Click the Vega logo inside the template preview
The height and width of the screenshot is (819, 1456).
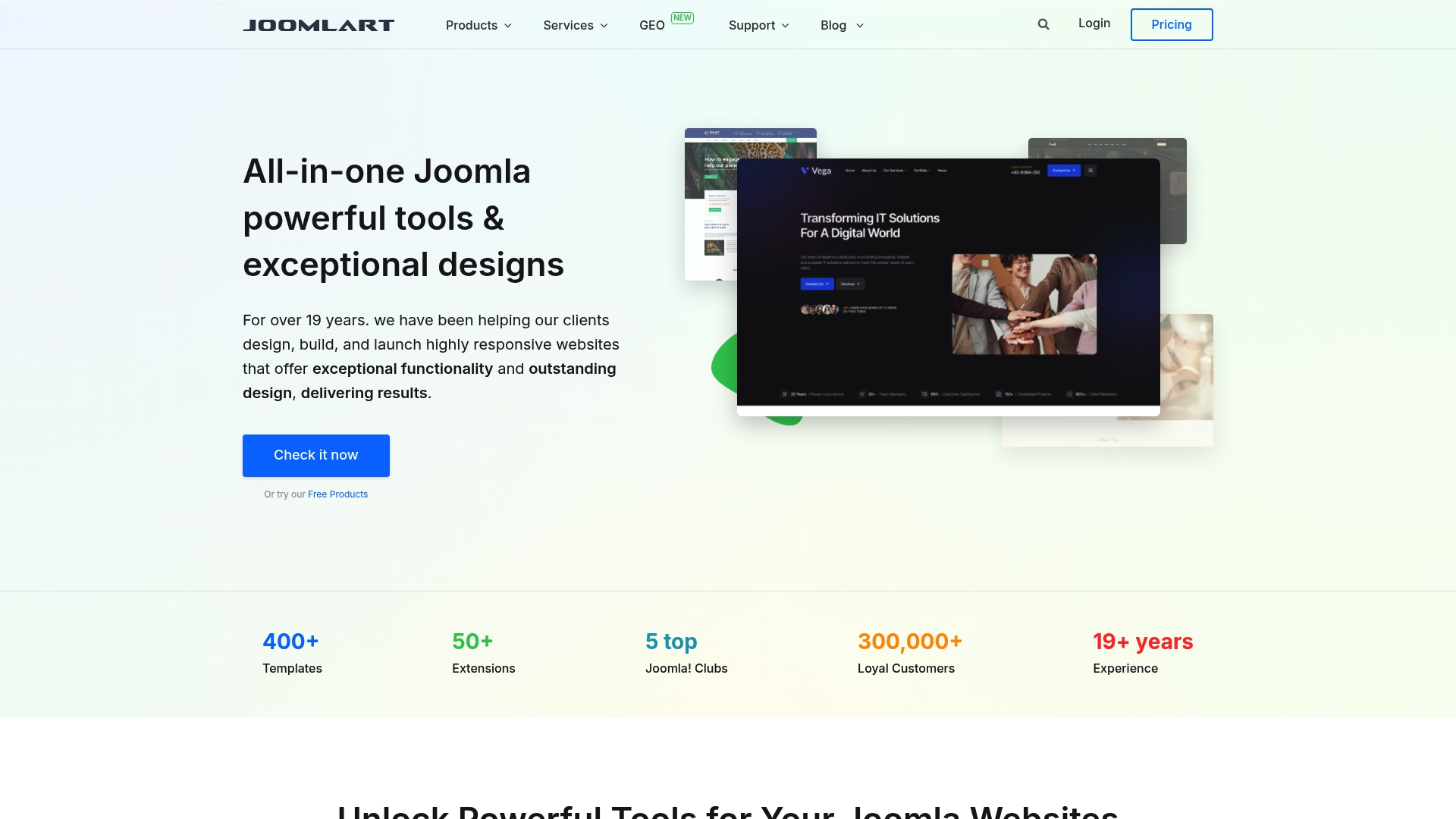817,171
